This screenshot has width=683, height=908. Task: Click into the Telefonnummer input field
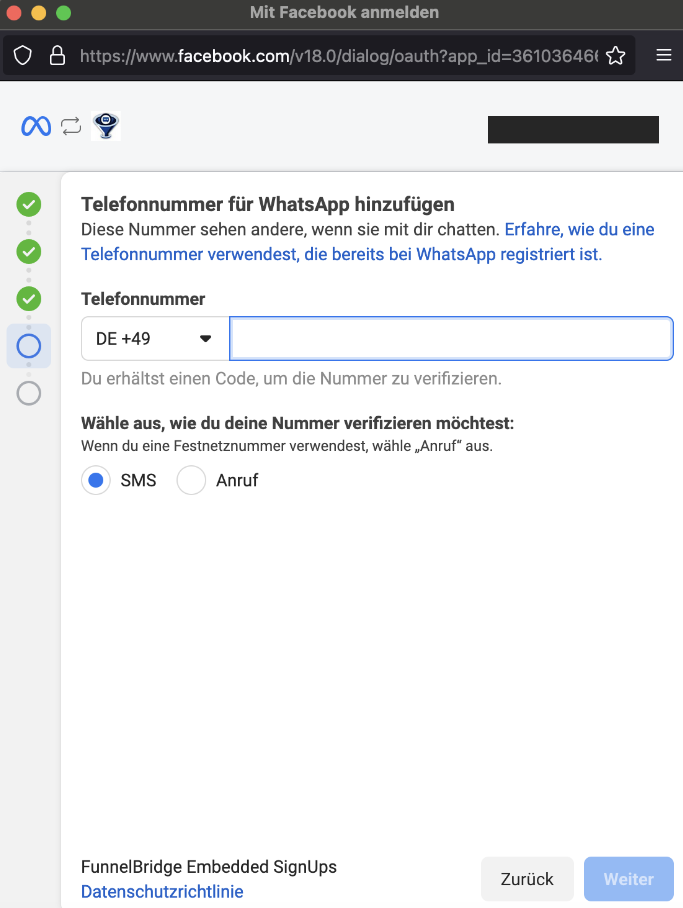click(451, 339)
